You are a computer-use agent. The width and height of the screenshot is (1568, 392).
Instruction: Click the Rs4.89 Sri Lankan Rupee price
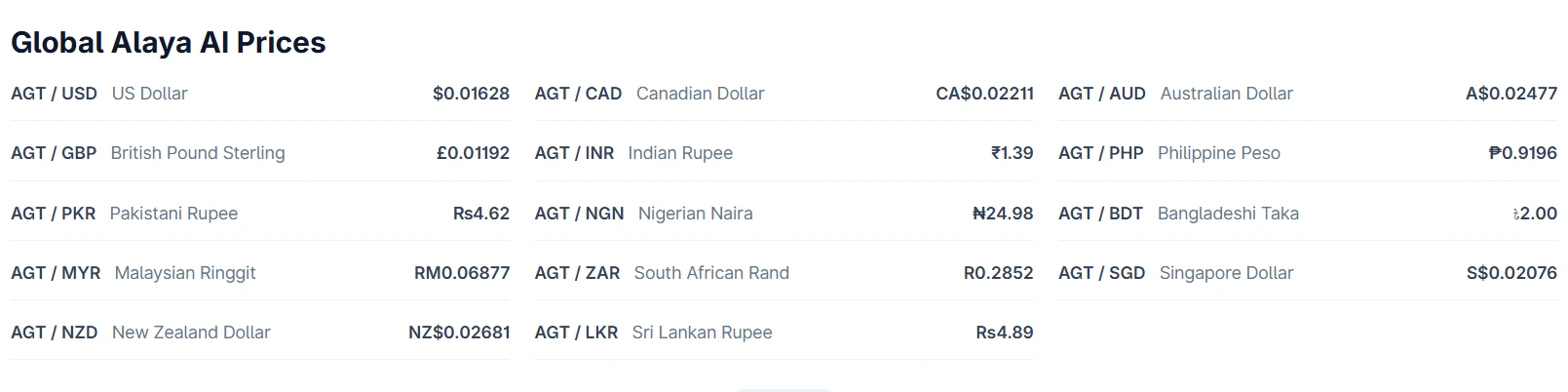[x=1005, y=333]
